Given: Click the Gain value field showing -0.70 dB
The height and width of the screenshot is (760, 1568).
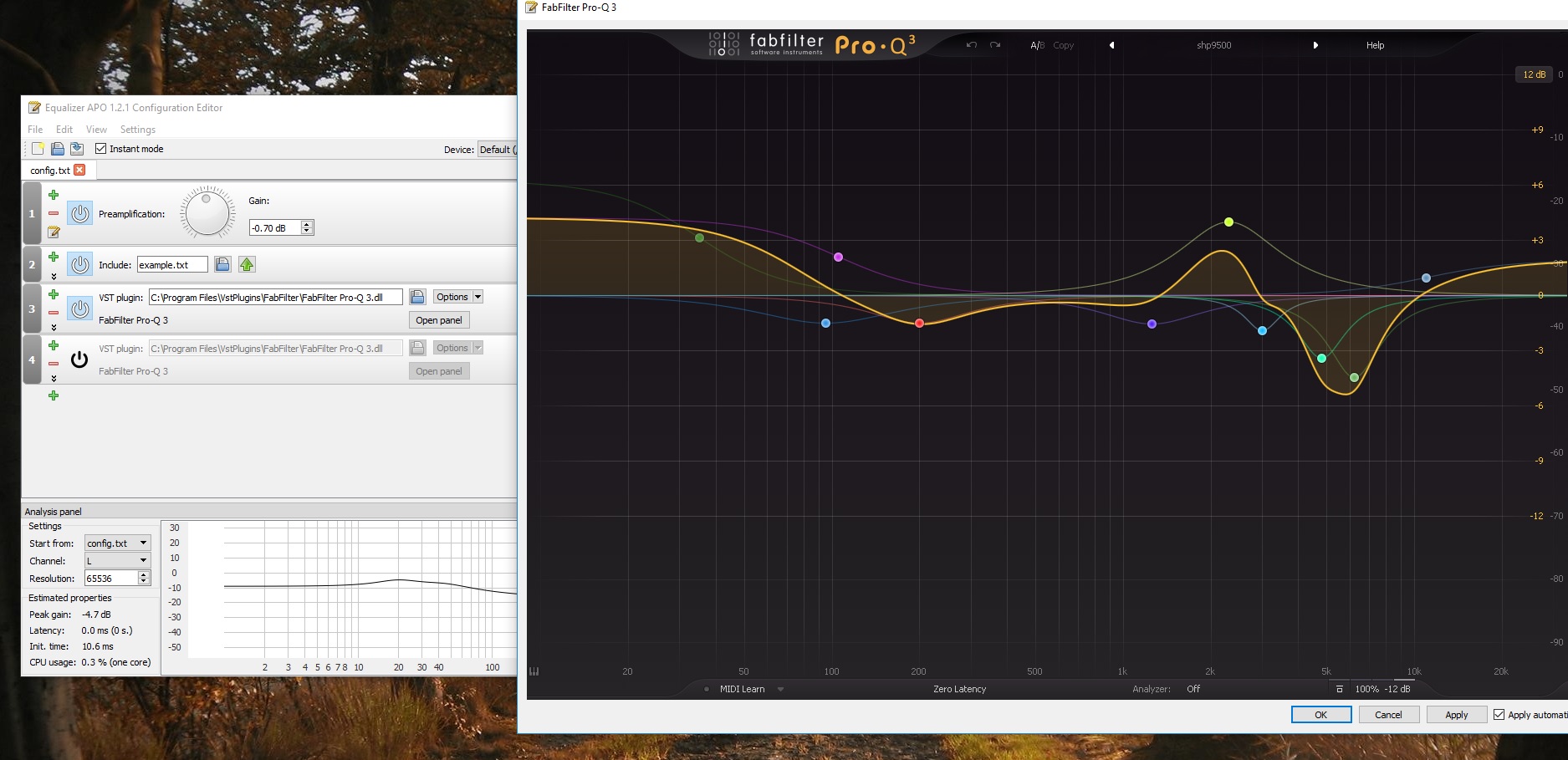Looking at the screenshot, I should (x=275, y=227).
